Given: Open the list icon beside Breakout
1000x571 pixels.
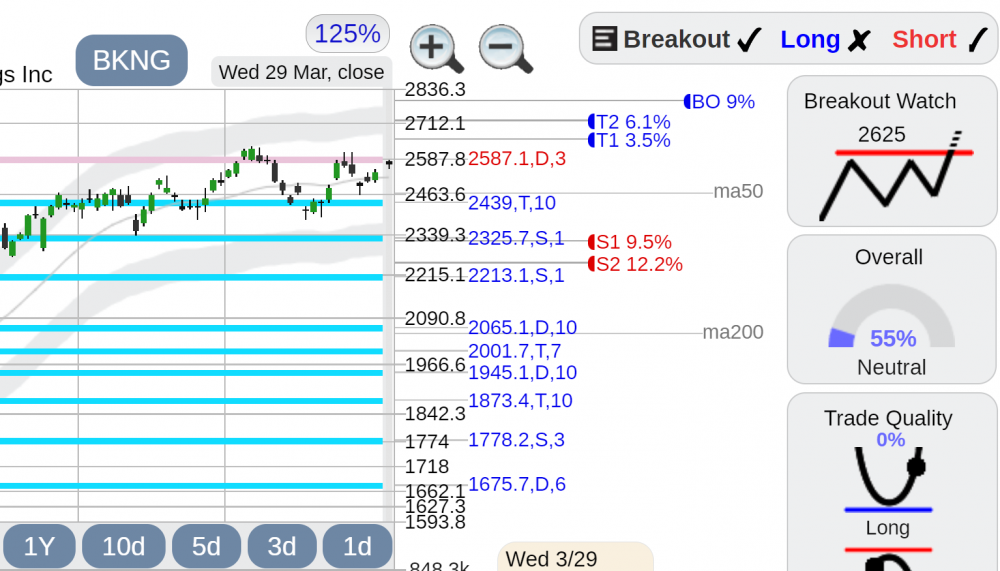Looking at the screenshot, I should click(x=604, y=39).
